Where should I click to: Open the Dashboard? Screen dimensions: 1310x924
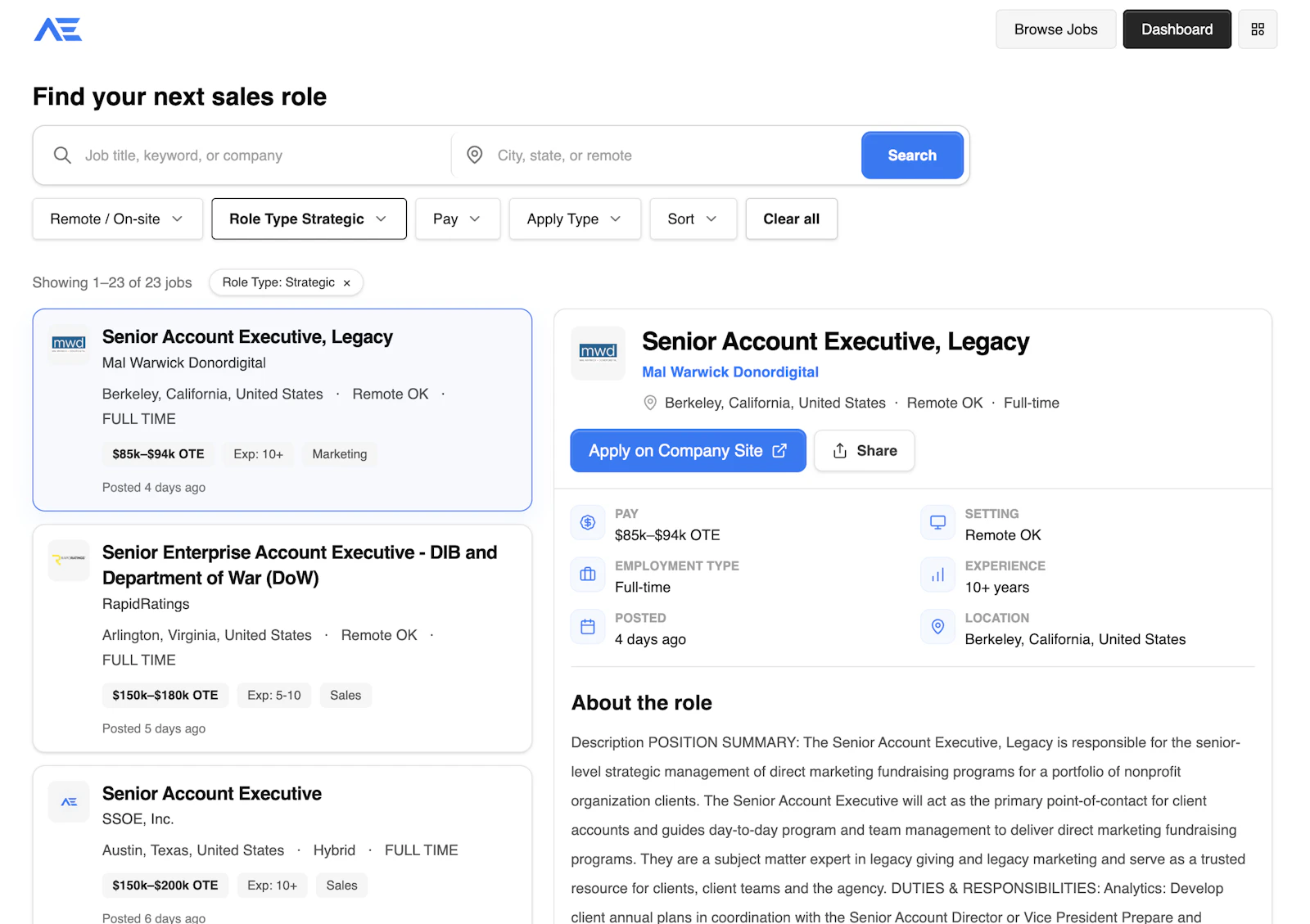click(1177, 29)
